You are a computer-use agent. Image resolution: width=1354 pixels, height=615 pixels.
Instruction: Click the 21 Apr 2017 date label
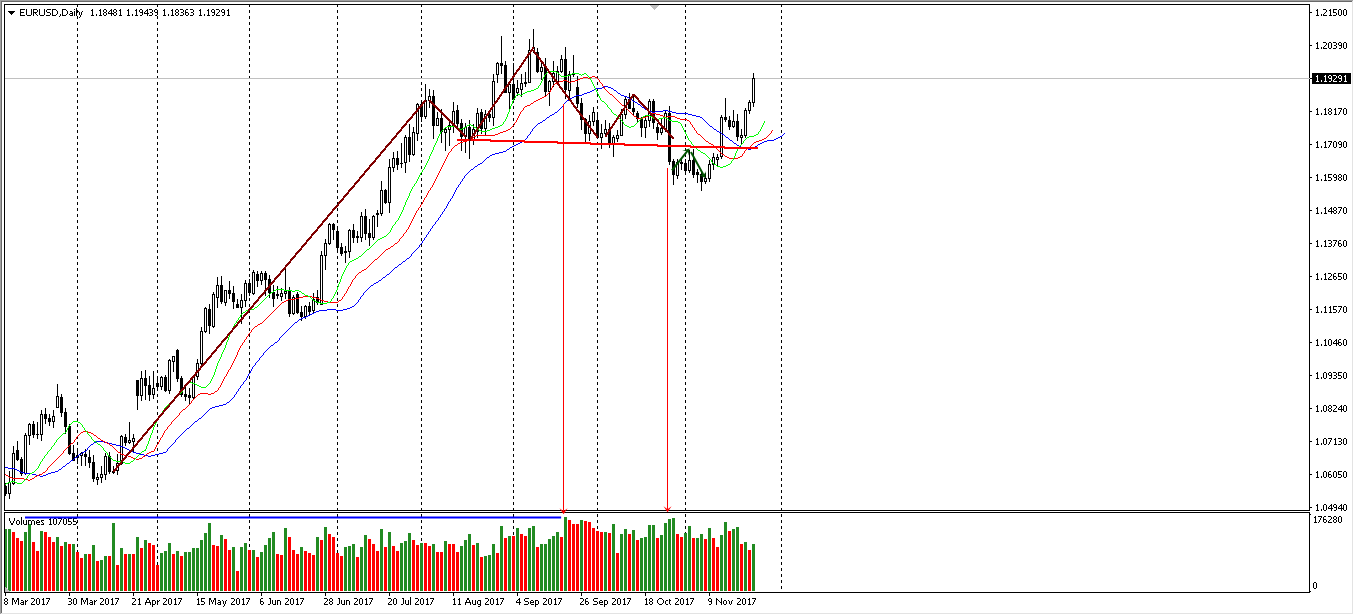click(157, 602)
